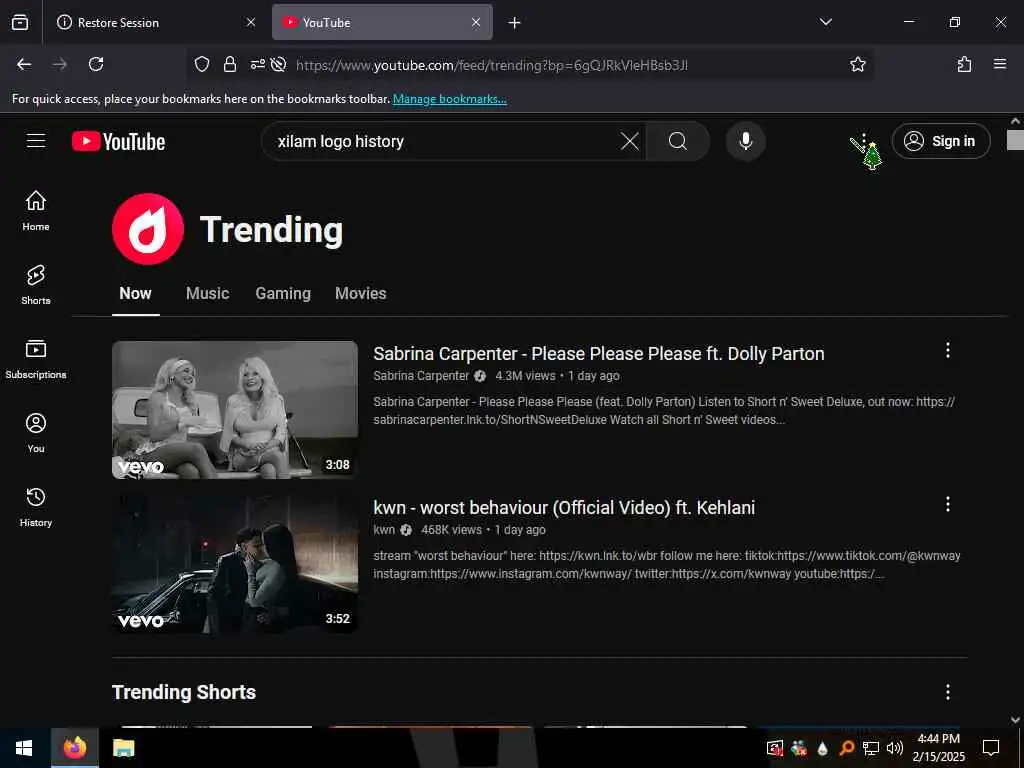The height and width of the screenshot is (768, 1024).
Task: Click the network tray icon
Action: click(870, 748)
